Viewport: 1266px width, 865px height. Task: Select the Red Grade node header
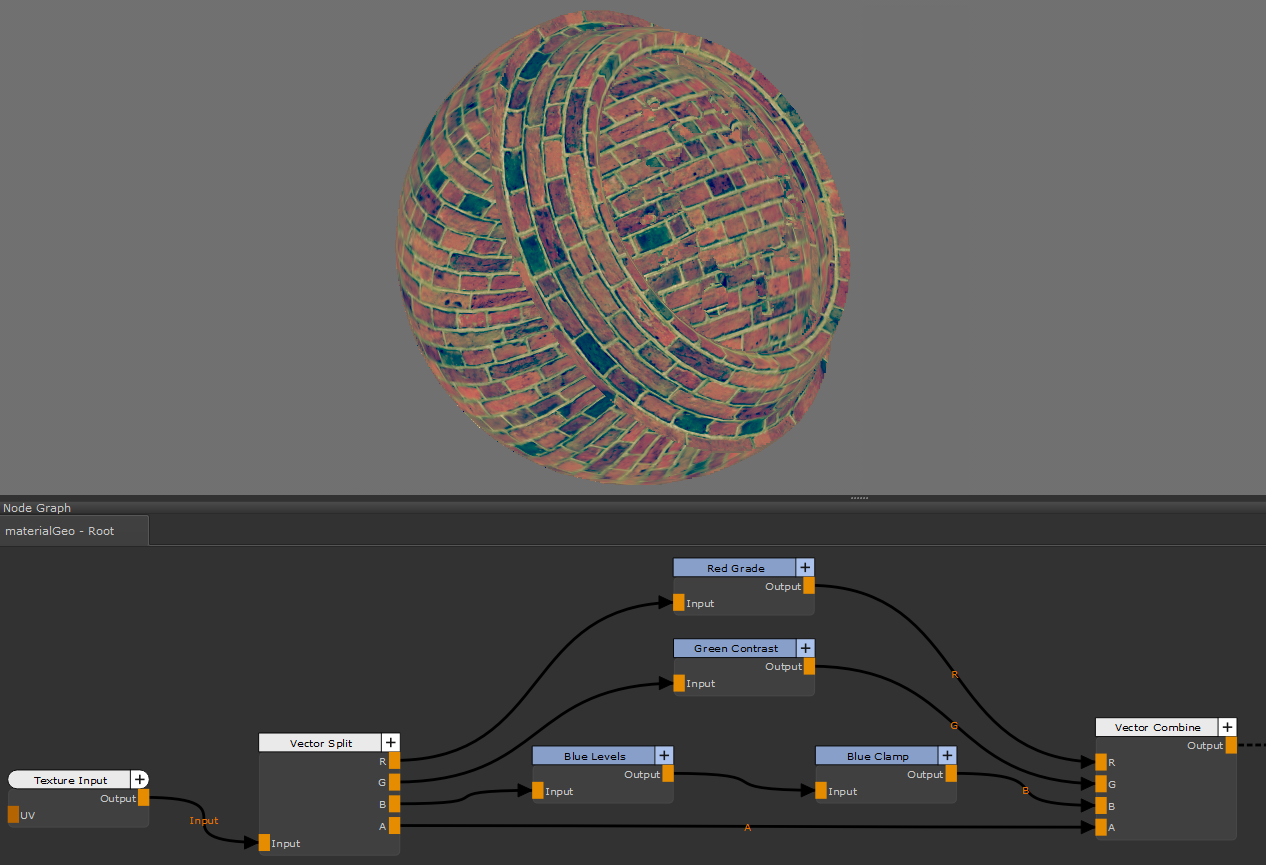(x=735, y=568)
